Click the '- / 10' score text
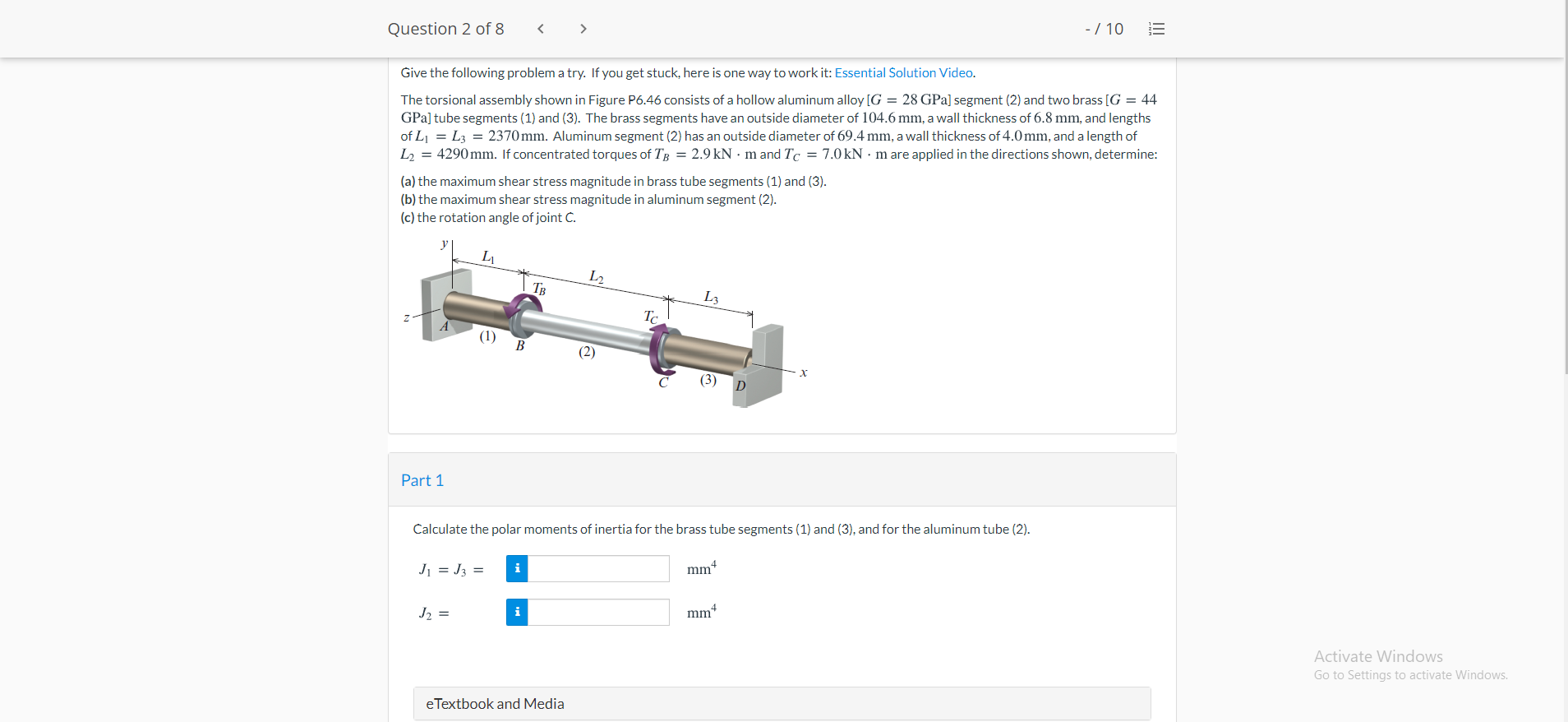Viewport: 1568px width, 722px height. pyautogui.click(x=1104, y=29)
